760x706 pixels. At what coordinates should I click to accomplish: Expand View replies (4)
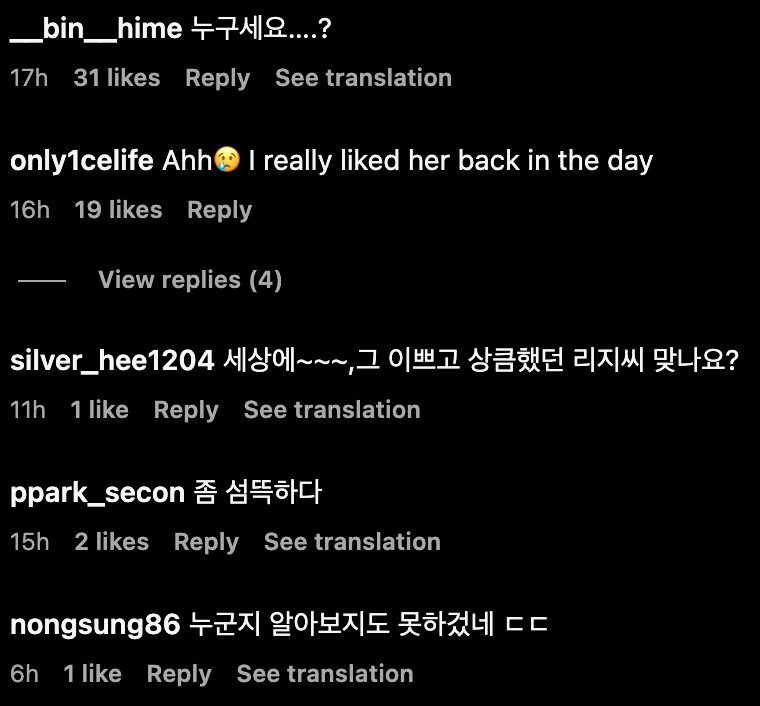[189, 280]
